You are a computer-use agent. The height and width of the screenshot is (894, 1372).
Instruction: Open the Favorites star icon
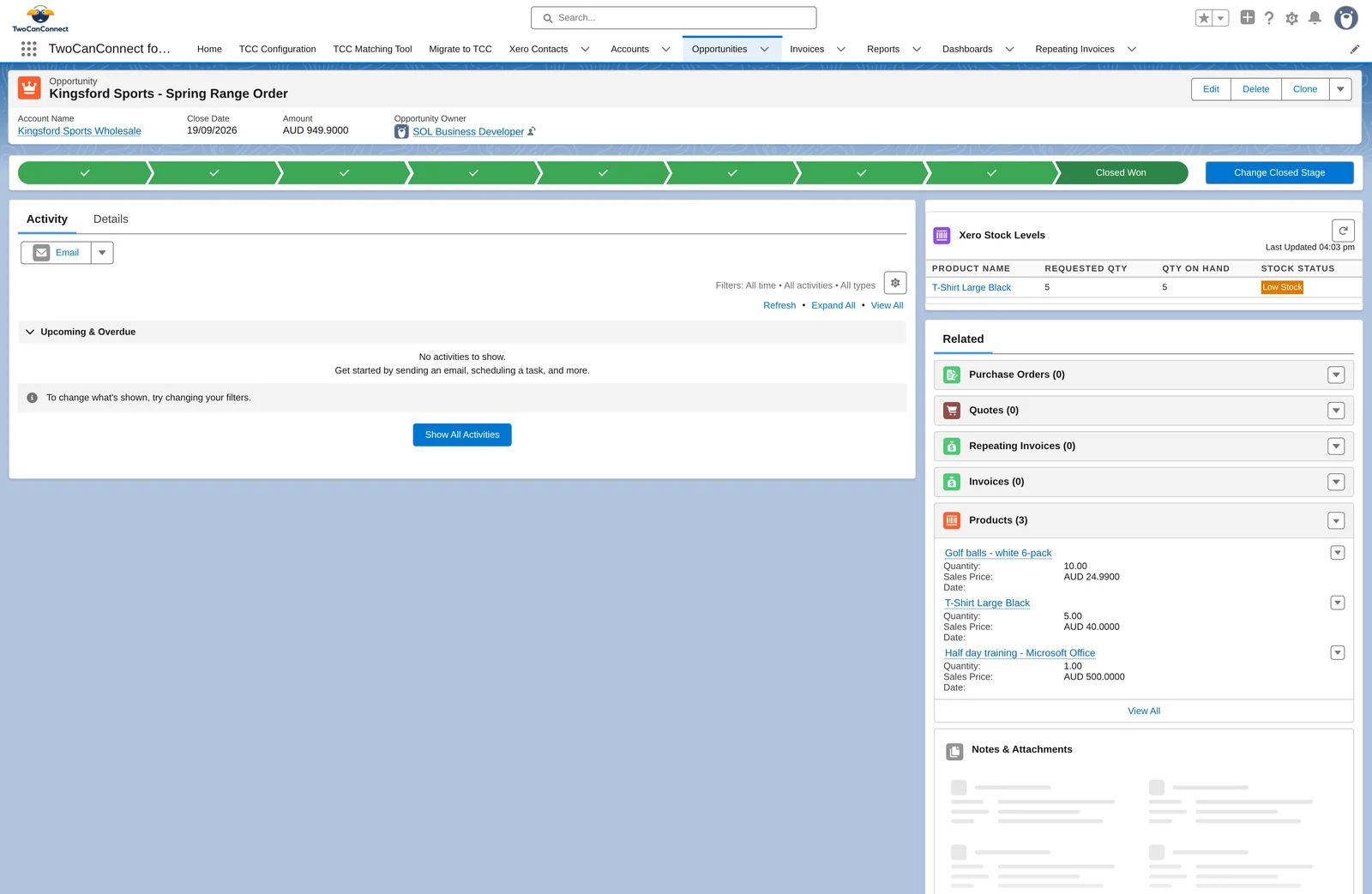pos(1204,18)
